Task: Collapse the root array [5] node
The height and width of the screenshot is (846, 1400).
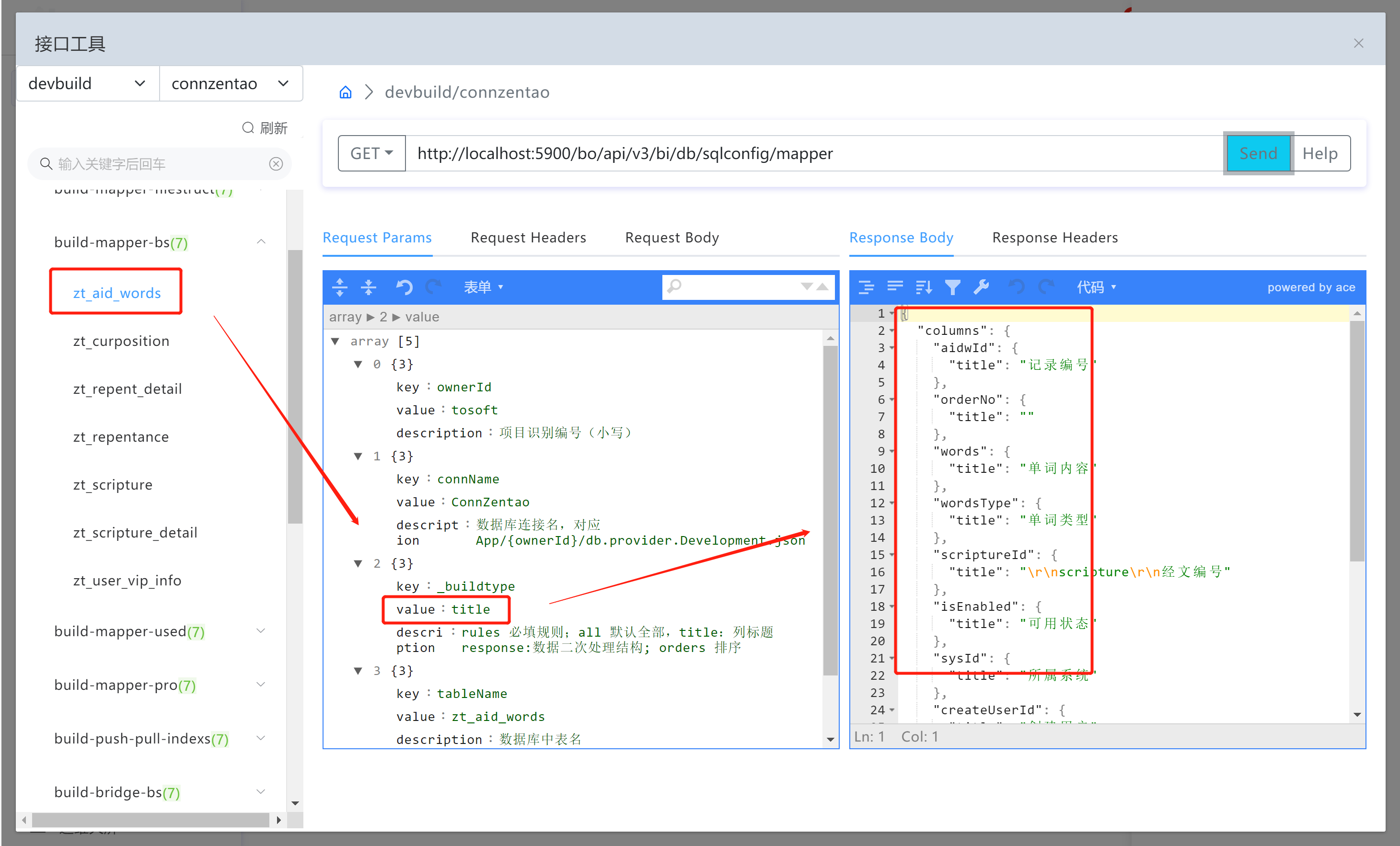Action: click(x=335, y=341)
